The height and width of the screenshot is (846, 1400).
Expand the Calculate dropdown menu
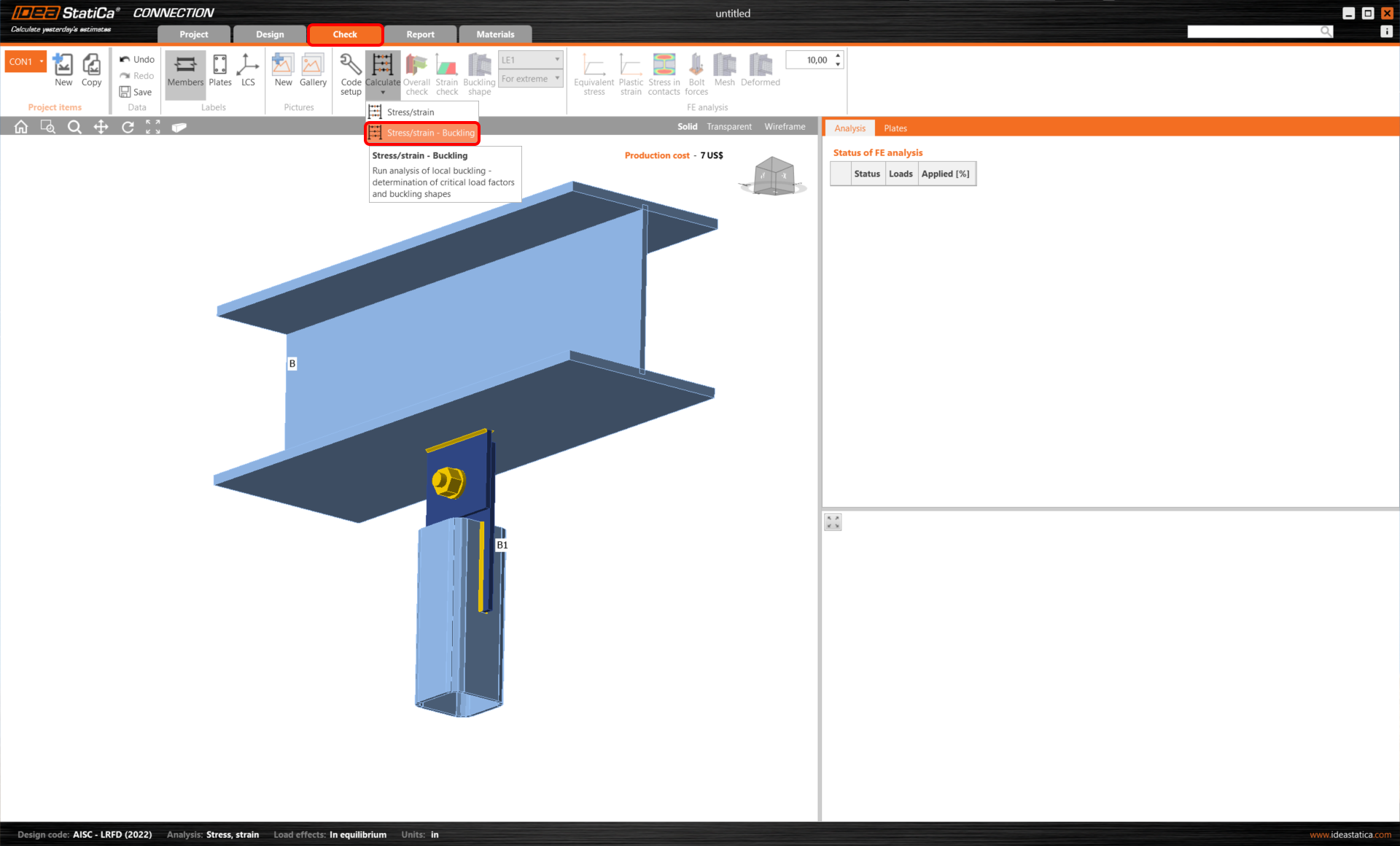tap(382, 92)
